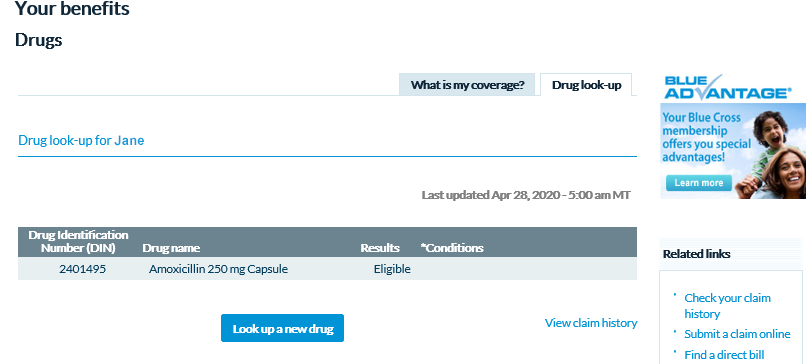Click the Blue Advantage logo
Screen dimensions: 806x364
[x=728, y=87]
